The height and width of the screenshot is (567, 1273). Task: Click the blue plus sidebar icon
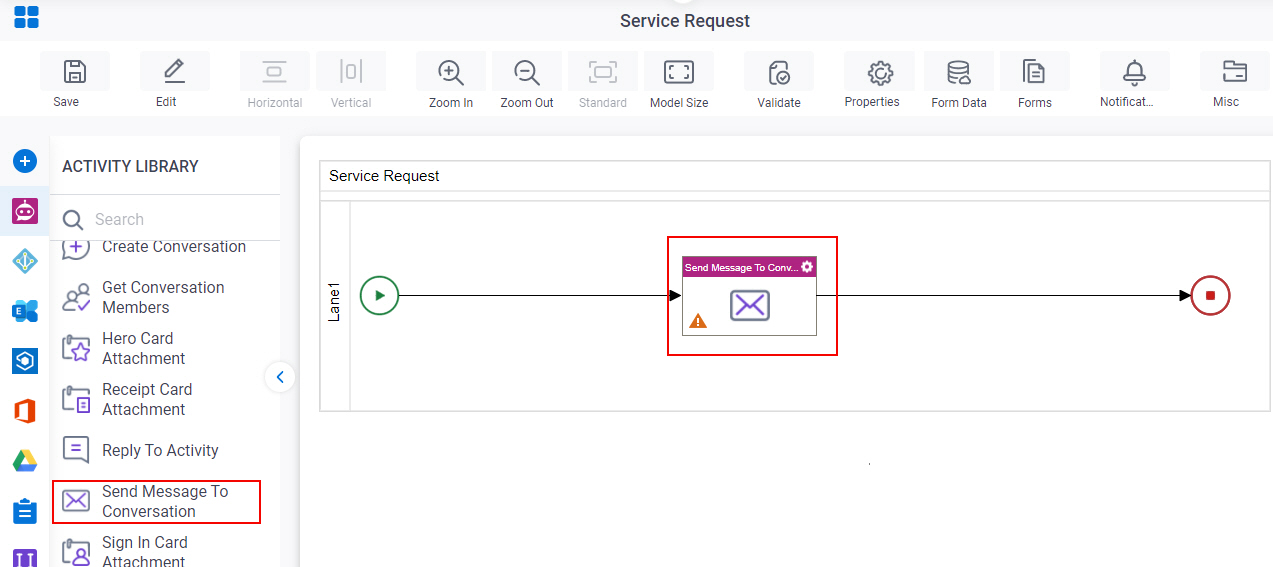25,160
